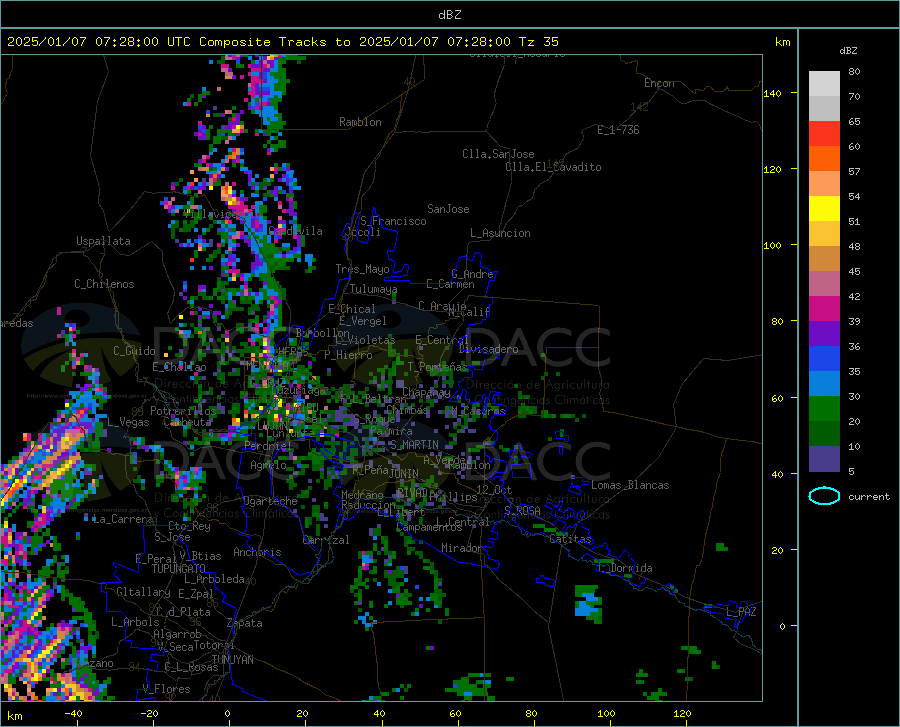
Task: Click the Catitas map label
Action: (571, 539)
